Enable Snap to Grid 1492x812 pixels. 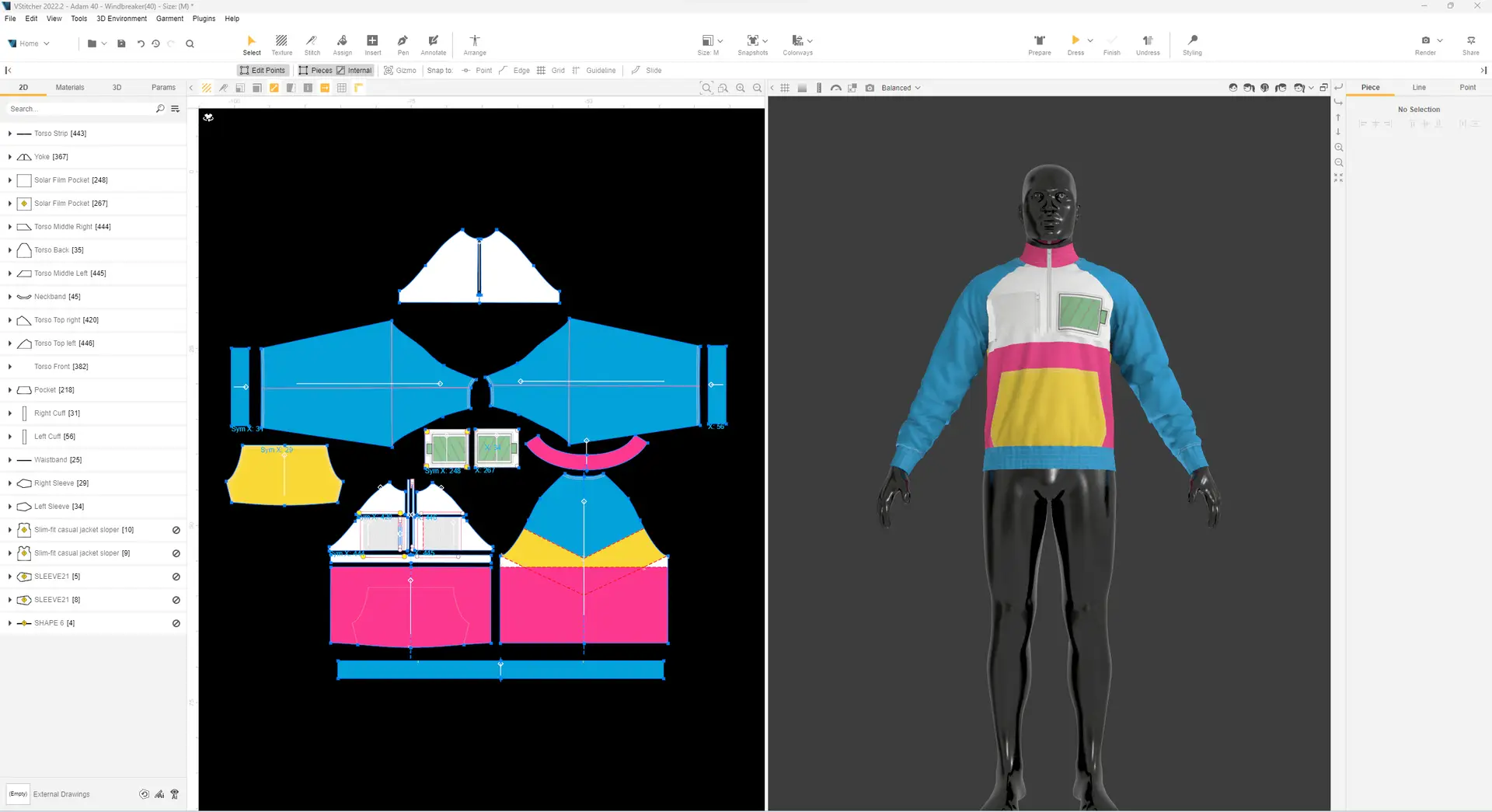[553, 70]
